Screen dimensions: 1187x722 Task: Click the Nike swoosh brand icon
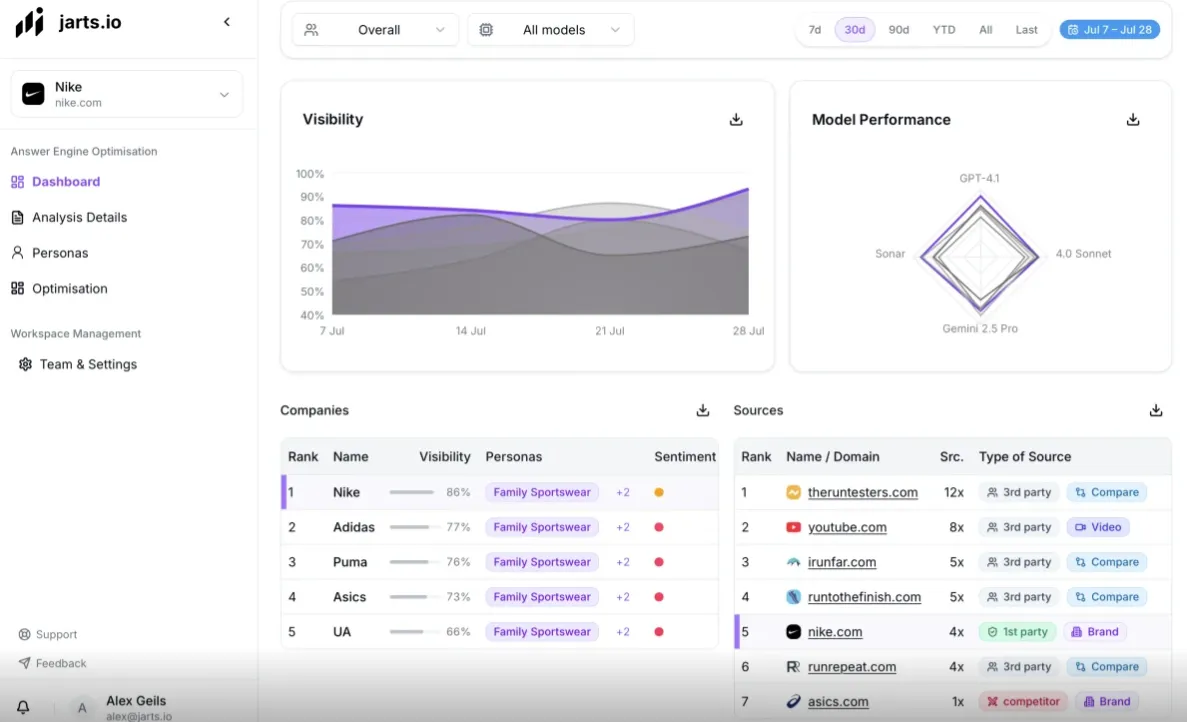pos(33,94)
